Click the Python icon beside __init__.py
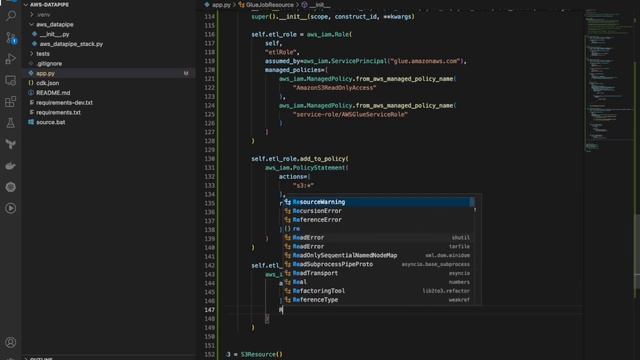Image resolution: width=640 pixels, height=360 pixels. [35, 34]
